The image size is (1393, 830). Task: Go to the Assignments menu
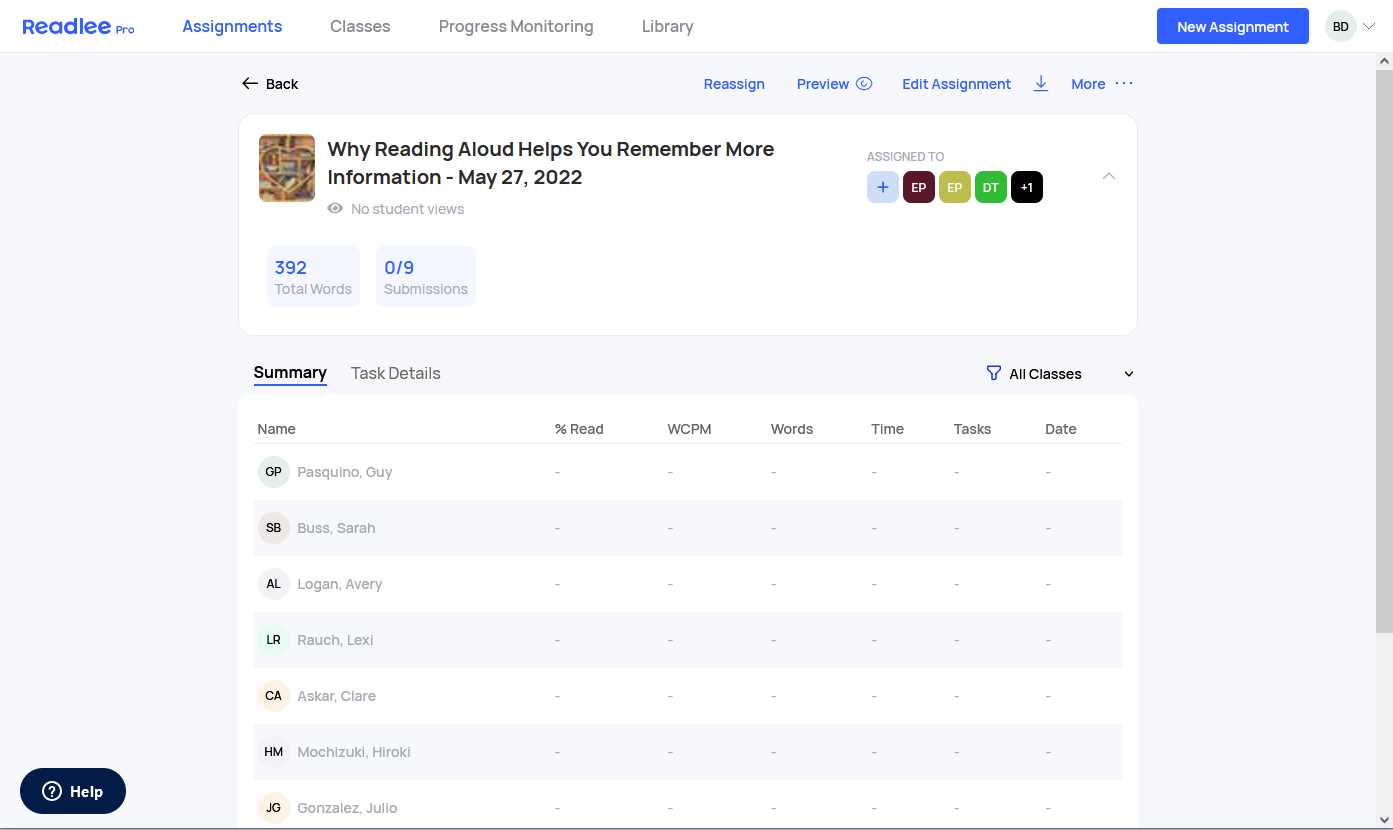click(x=232, y=27)
